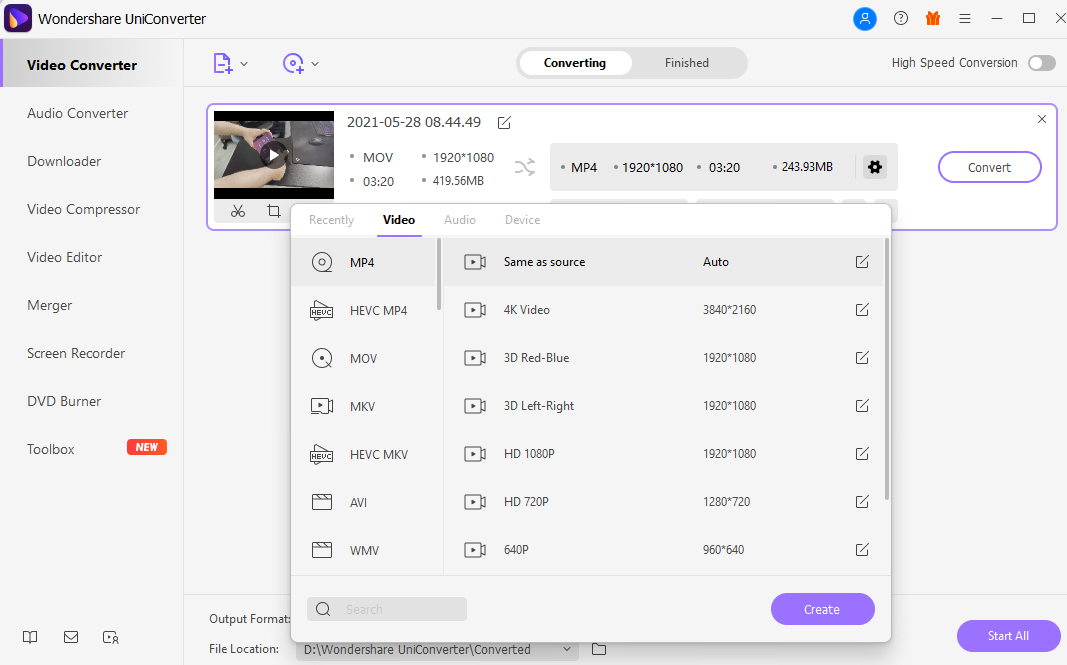
Task: Edit the 3D Red-Blue preset settings
Action: tap(862, 358)
